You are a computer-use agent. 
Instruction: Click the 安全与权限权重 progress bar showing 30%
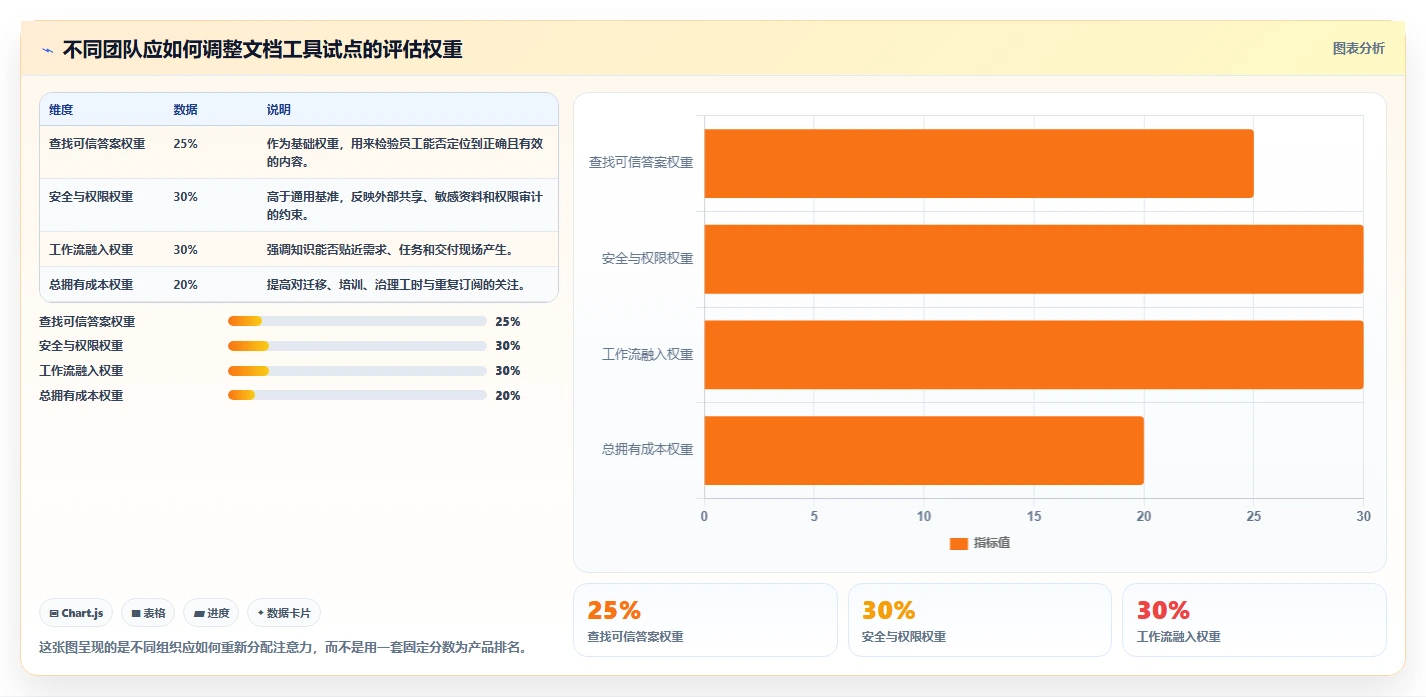[x=357, y=346]
